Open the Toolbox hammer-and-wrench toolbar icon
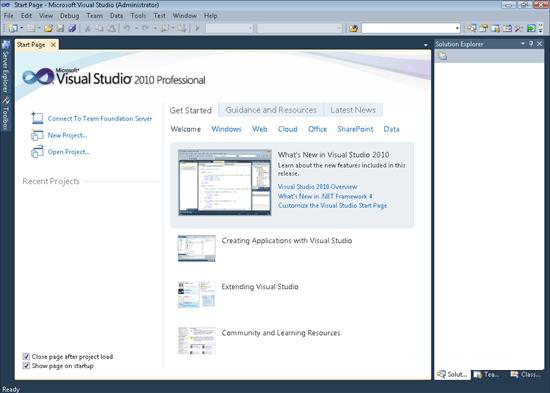 [519, 28]
